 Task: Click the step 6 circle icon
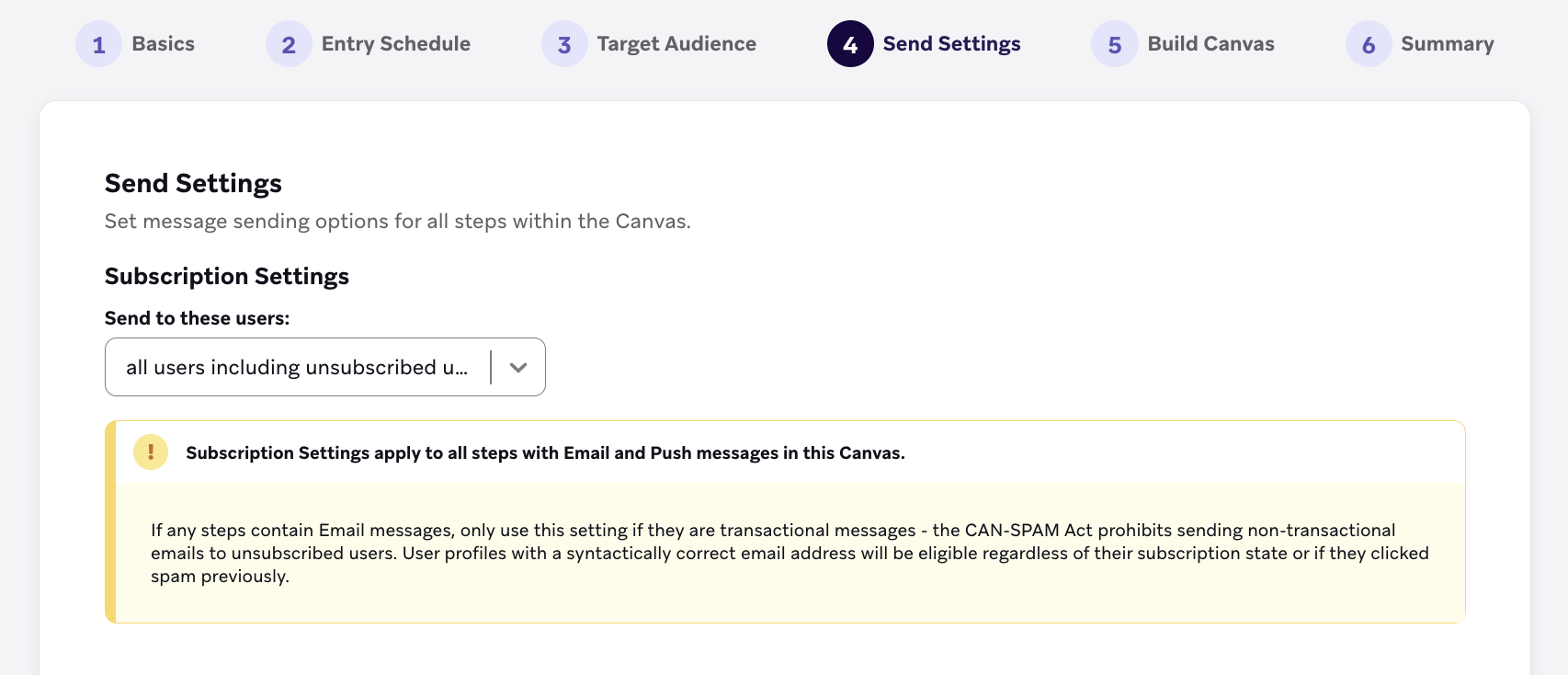(1369, 44)
